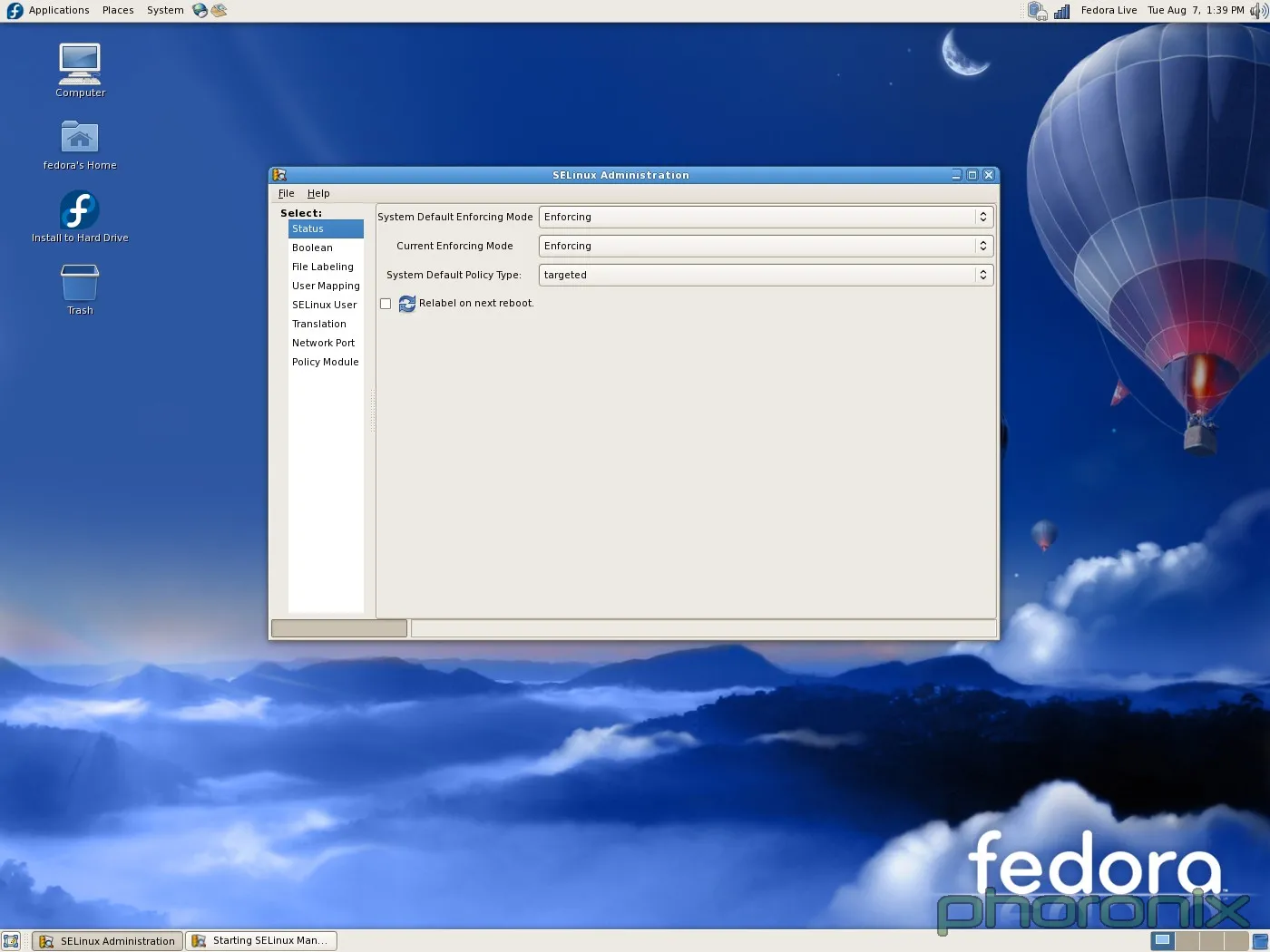This screenshot has width=1270, height=952.
Task: Select Boolean in the Select list
Action: pos(326,248)
